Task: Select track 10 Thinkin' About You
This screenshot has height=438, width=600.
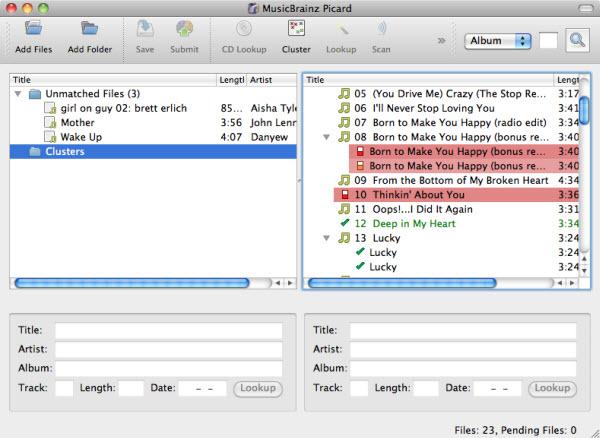Action: (411, 195)
